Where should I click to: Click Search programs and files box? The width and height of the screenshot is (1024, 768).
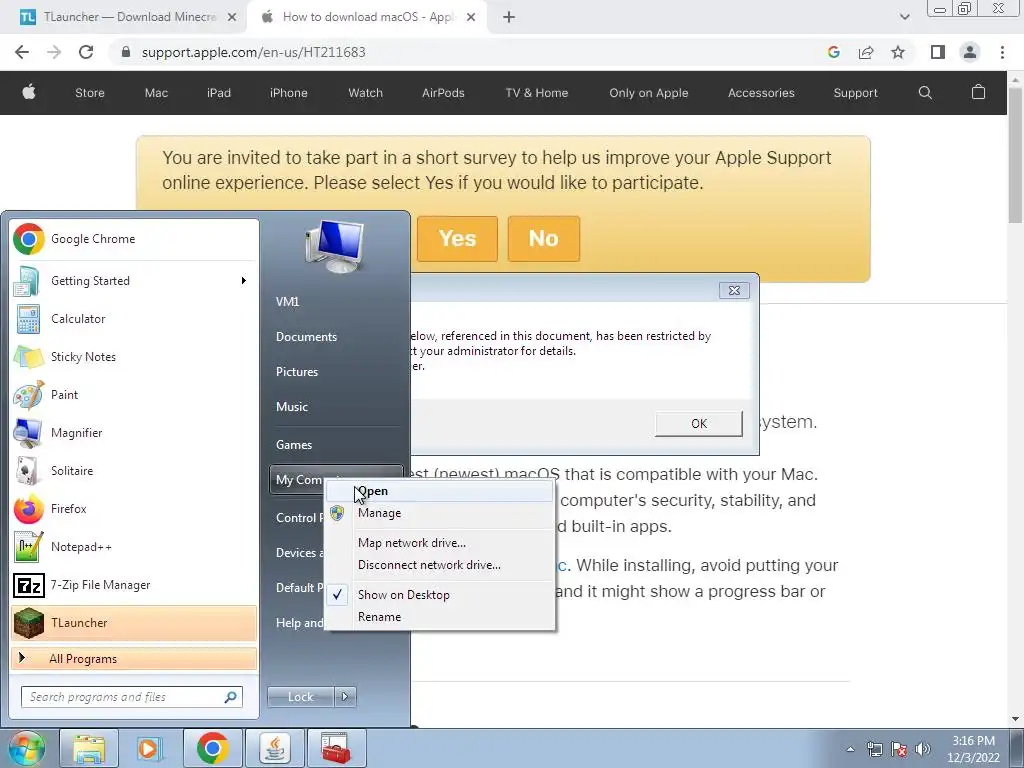[x=132, y=697]
